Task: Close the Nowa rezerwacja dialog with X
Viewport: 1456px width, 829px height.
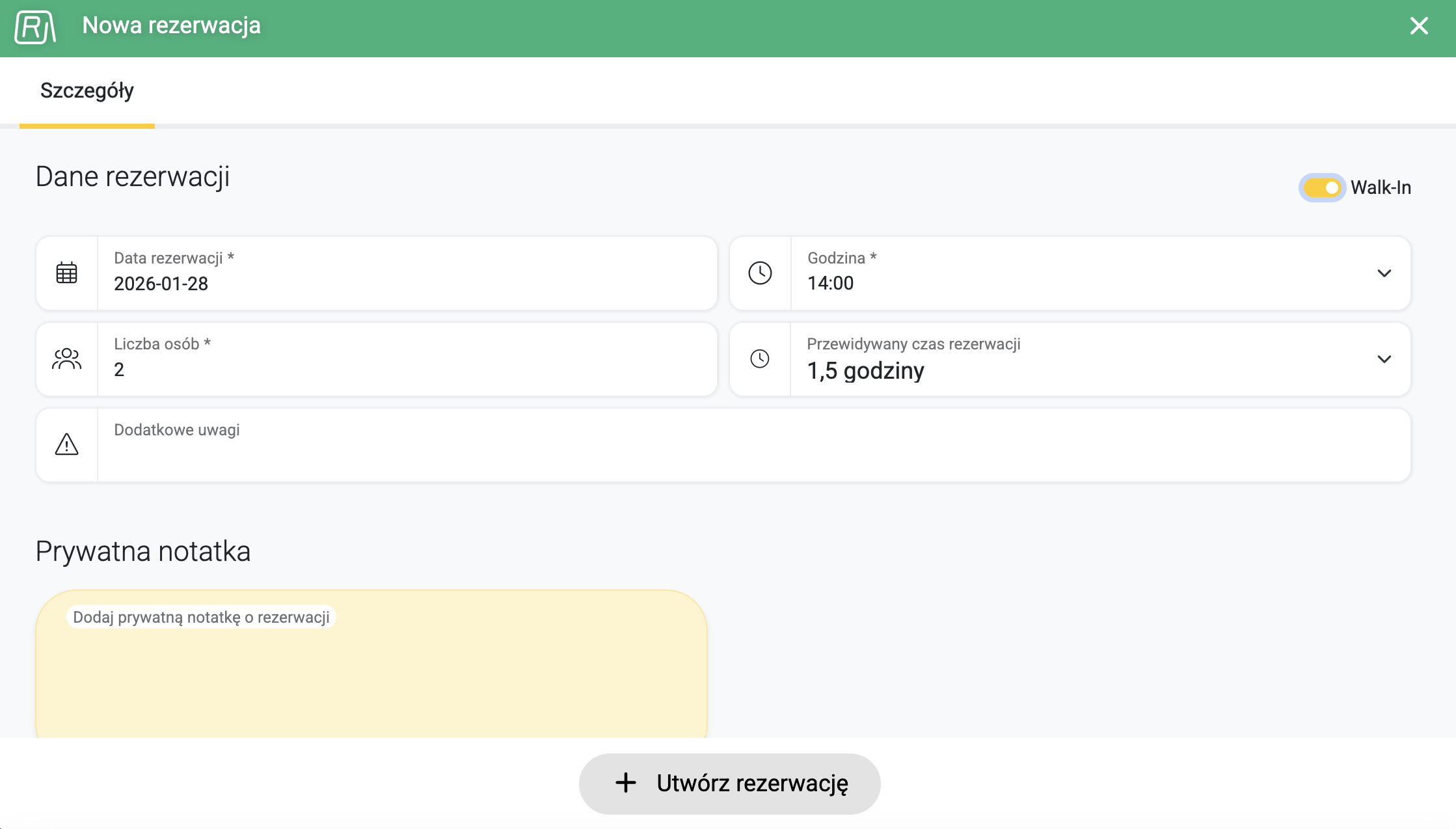Action: coord(1419,26)
